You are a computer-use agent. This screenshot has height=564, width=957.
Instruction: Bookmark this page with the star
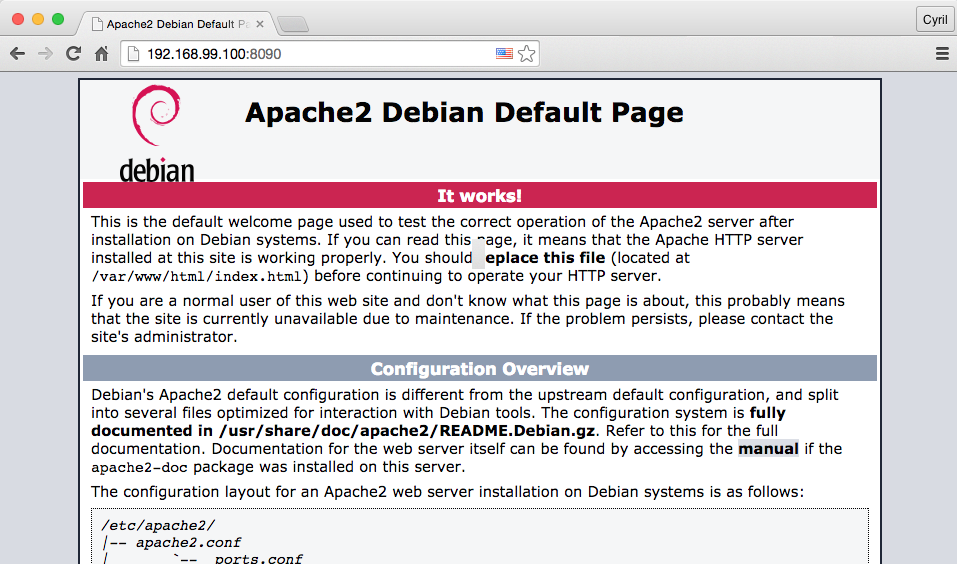pyautogui.click(x=526, y=54)
